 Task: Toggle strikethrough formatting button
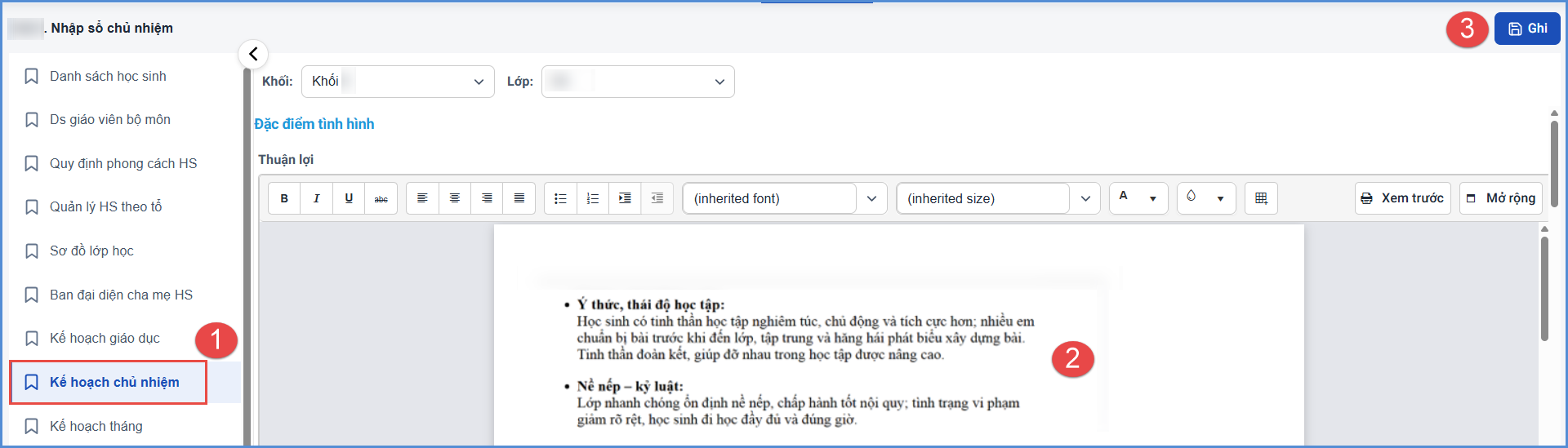pos(381,198)
